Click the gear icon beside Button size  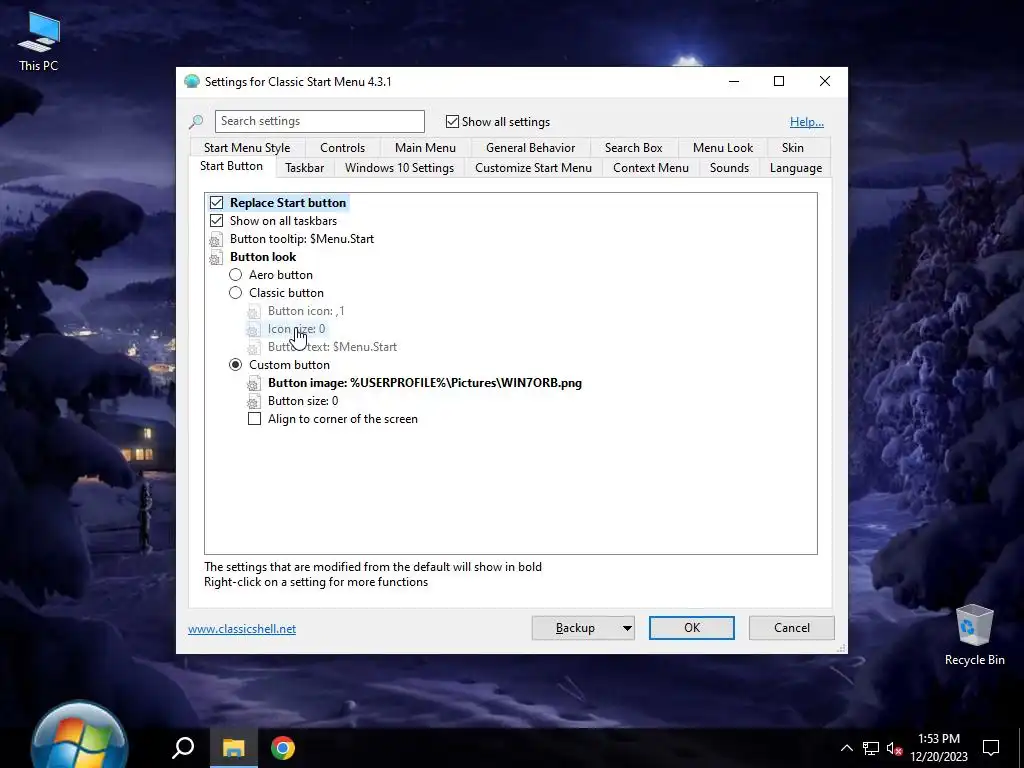click(253, 402)
